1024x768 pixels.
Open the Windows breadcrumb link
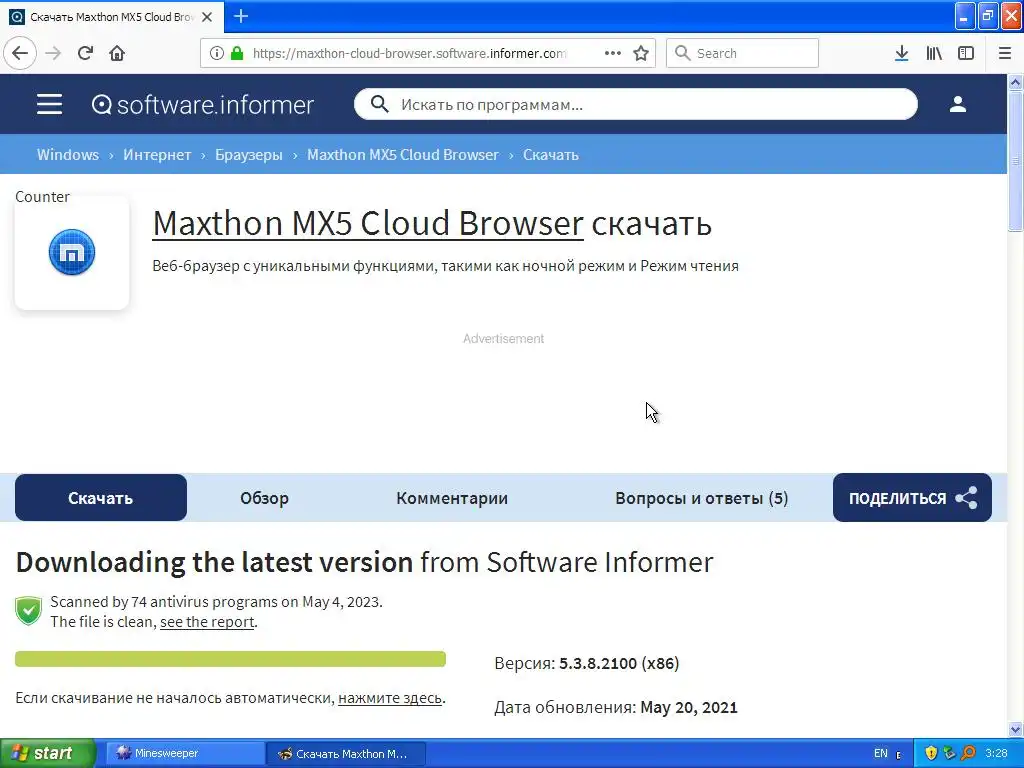(x=68, y=155)
